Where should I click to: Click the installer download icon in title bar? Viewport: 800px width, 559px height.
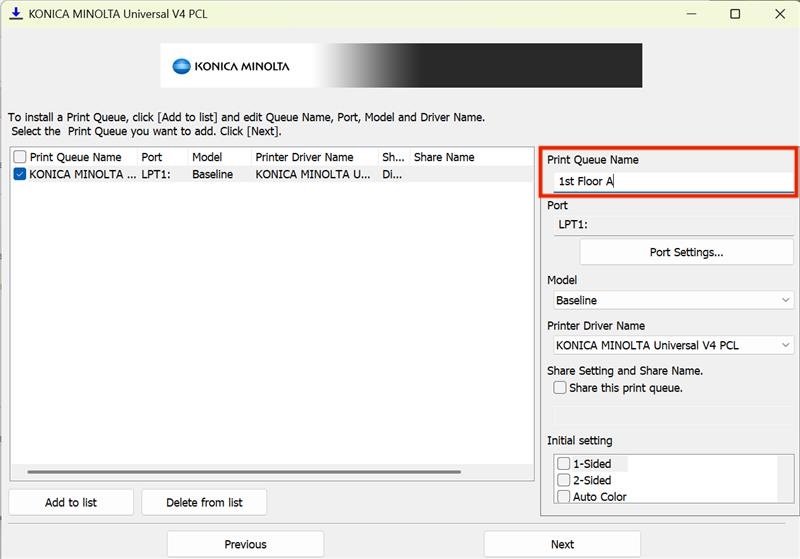pyautogui.click(x=16, y=14)
